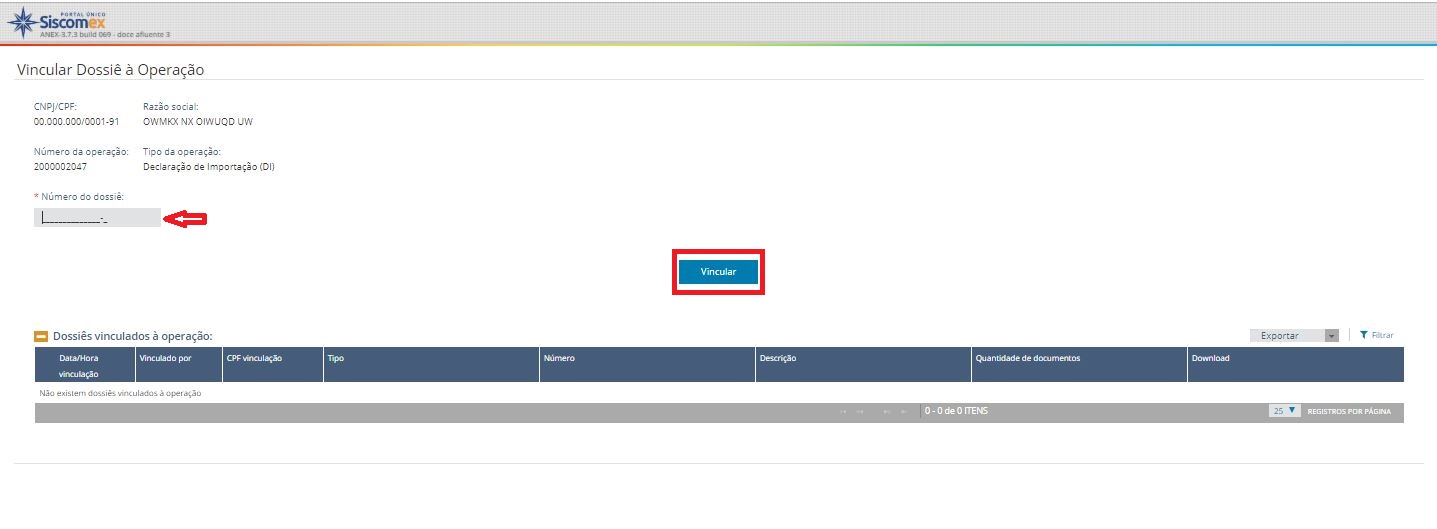Click the '0 - 0 de 0 ITENS' counter
Viewport: 1437px width, 529px height.
[956, 411]
